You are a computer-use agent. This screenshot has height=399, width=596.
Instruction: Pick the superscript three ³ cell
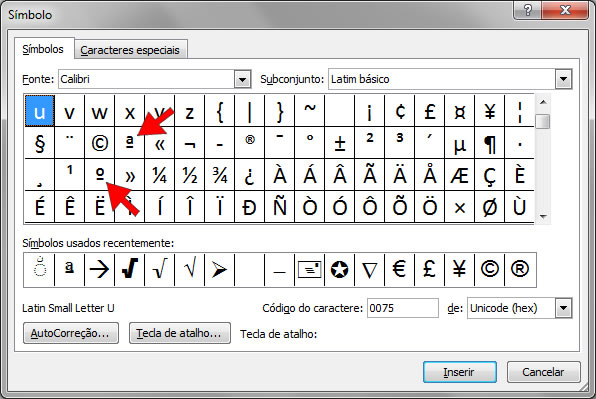pos(400,142)
